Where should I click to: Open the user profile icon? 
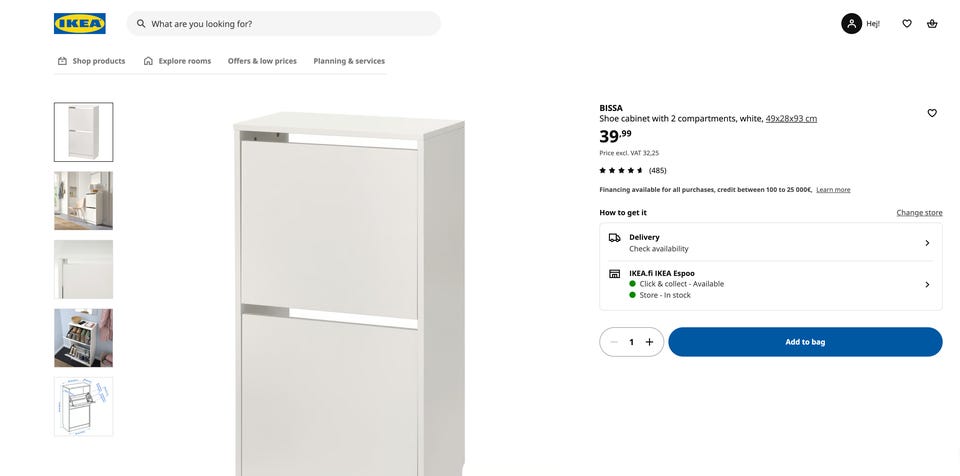[x=851, y=23]
